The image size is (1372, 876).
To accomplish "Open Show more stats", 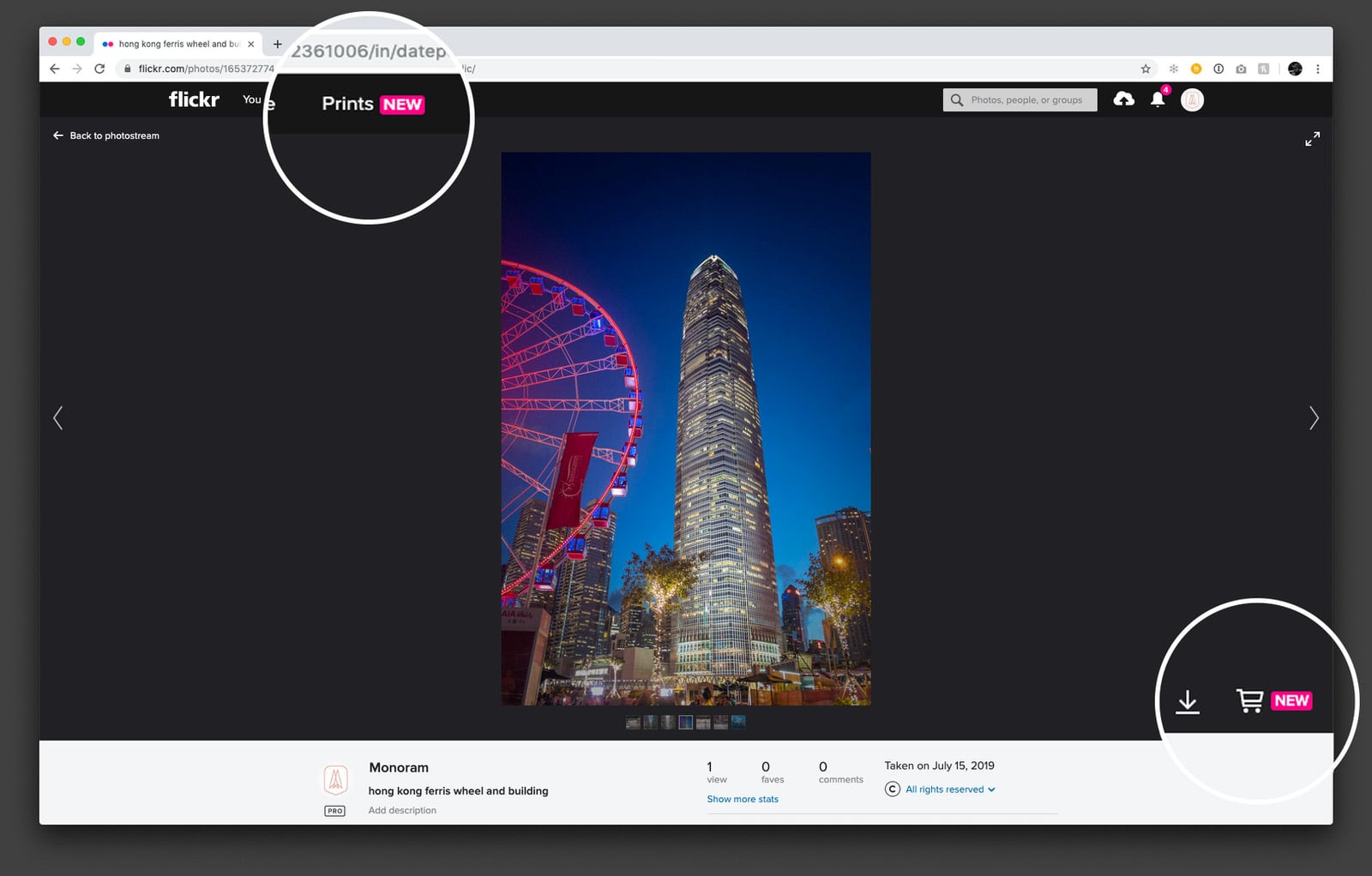I will point(742,799).
